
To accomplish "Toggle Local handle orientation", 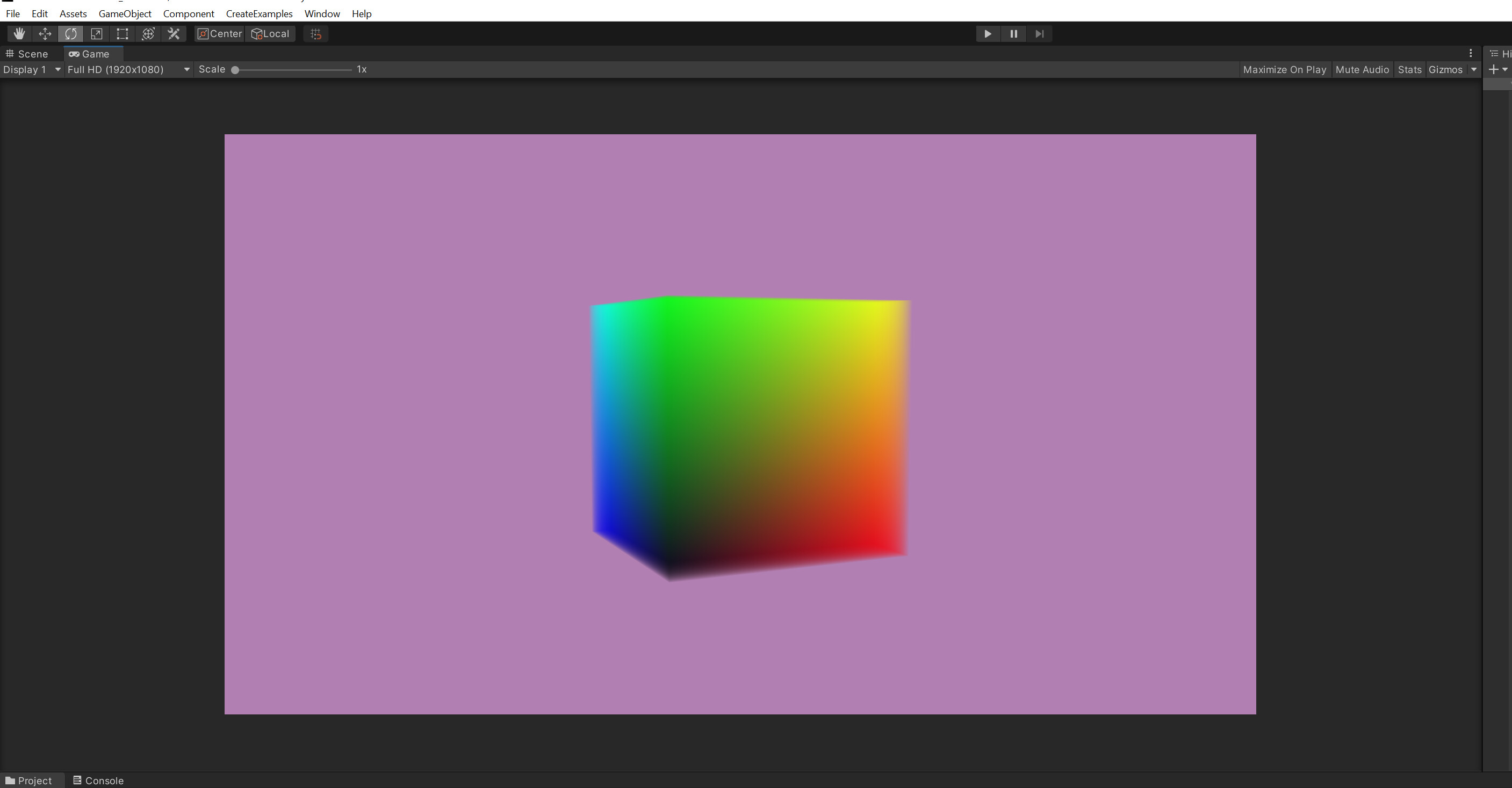I will pos(270,33).
